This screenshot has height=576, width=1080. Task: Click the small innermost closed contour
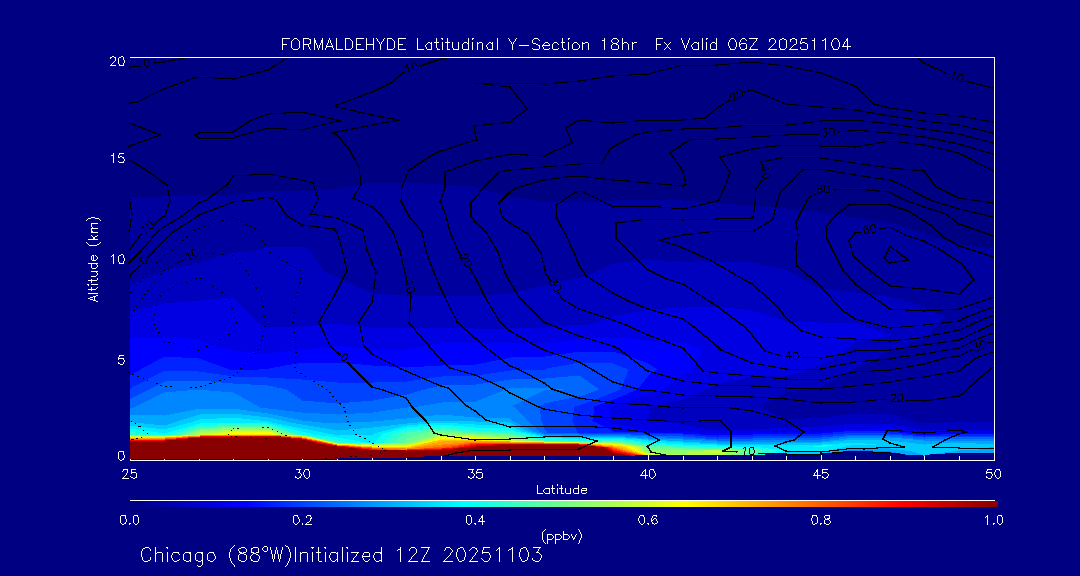click(895, 255)
